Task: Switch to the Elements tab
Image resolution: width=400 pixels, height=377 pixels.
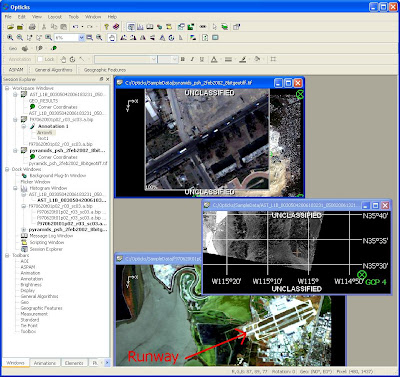Action: coord(74,363)
